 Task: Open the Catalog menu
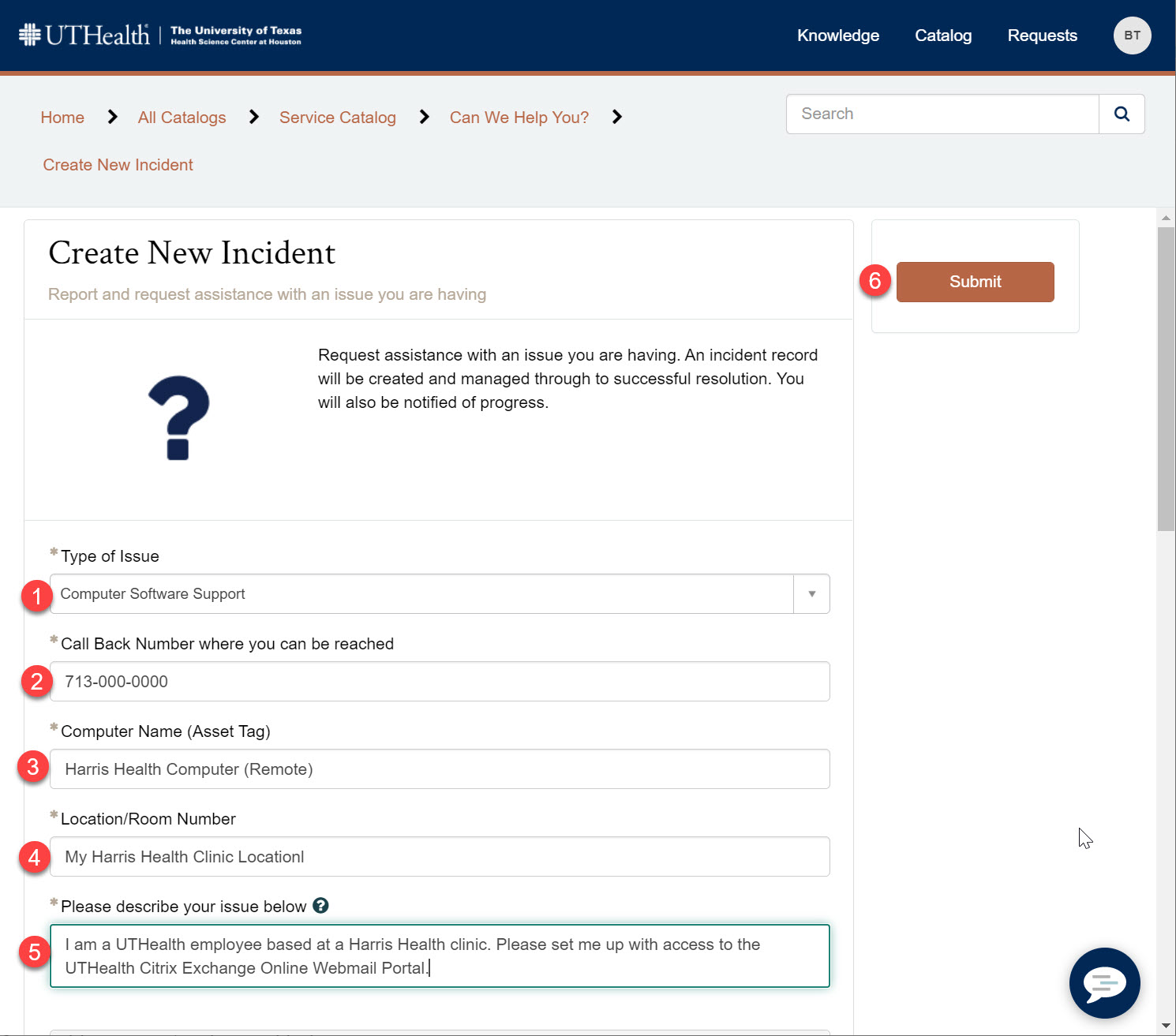942,36
